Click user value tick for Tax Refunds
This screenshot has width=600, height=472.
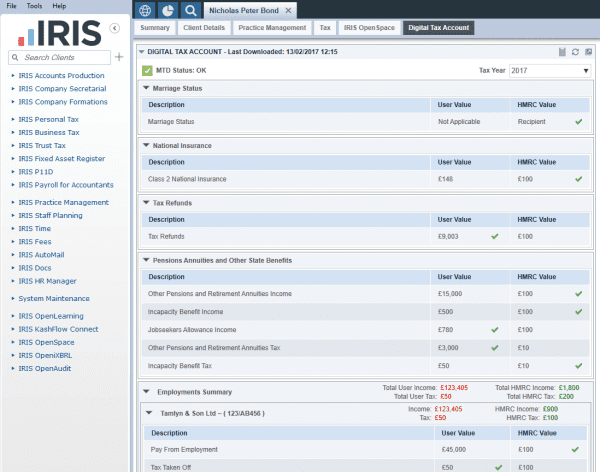click(495, 237)
